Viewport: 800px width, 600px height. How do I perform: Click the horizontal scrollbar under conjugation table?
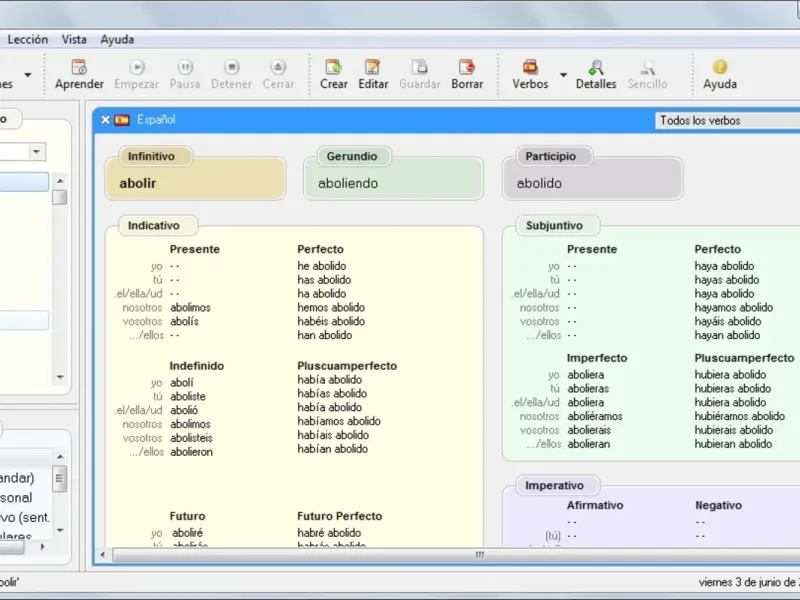[x=478, y=554]
